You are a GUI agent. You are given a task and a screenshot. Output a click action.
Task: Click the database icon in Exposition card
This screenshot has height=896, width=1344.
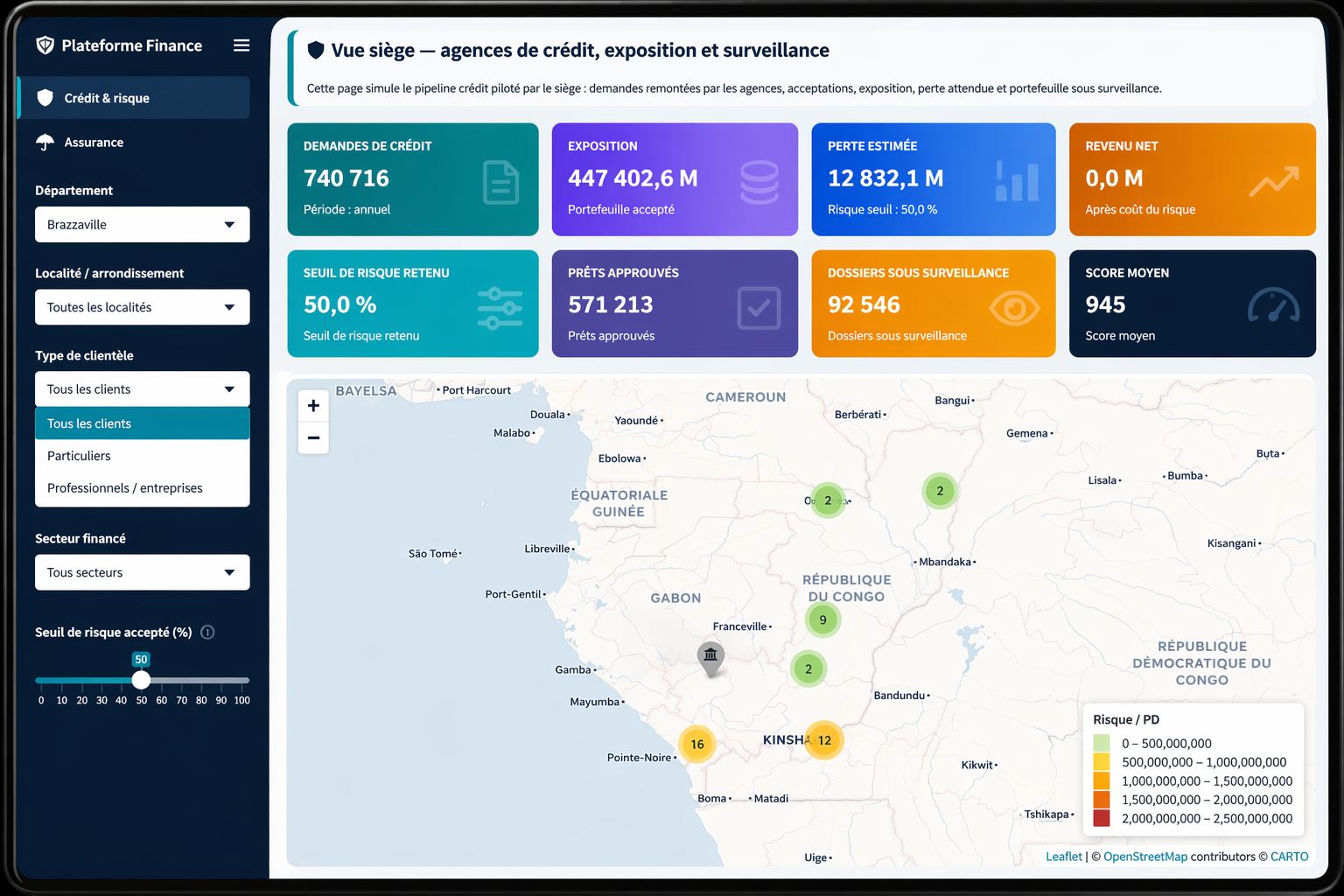click(759, 182)
